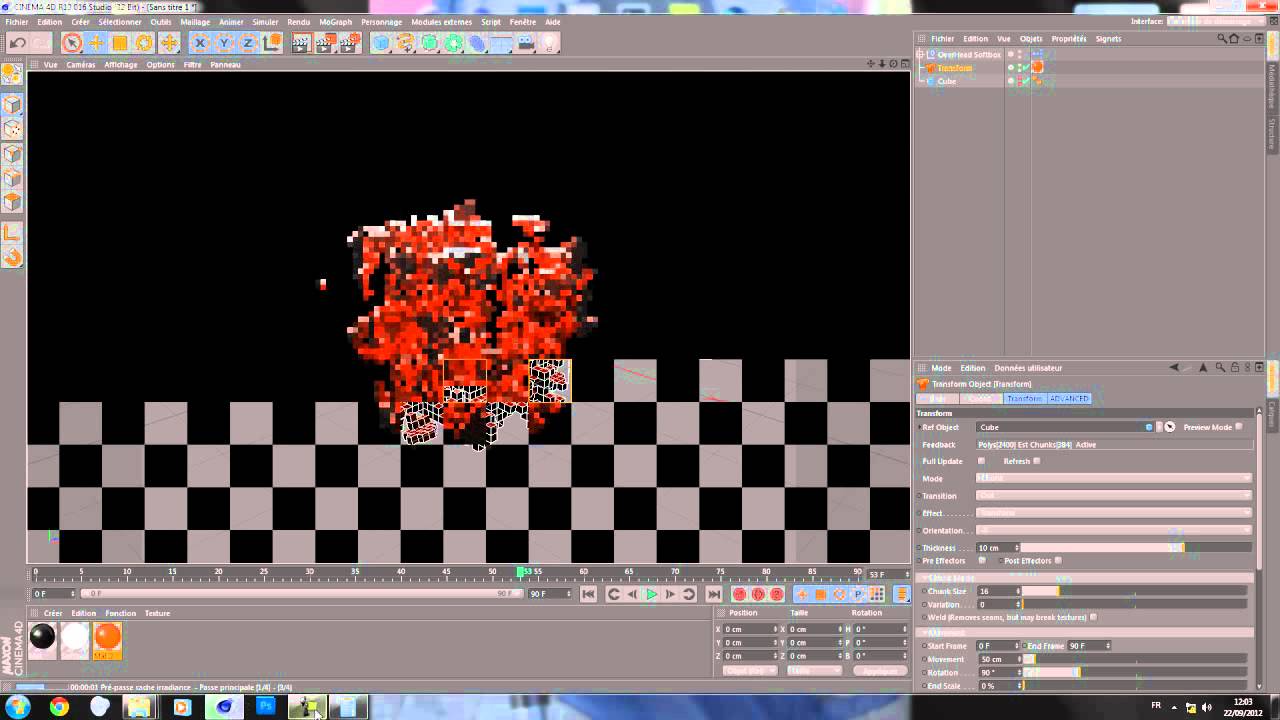Enable the Pre Effectors checkbox
This screenshot has width=1280, height=720.
981,561
